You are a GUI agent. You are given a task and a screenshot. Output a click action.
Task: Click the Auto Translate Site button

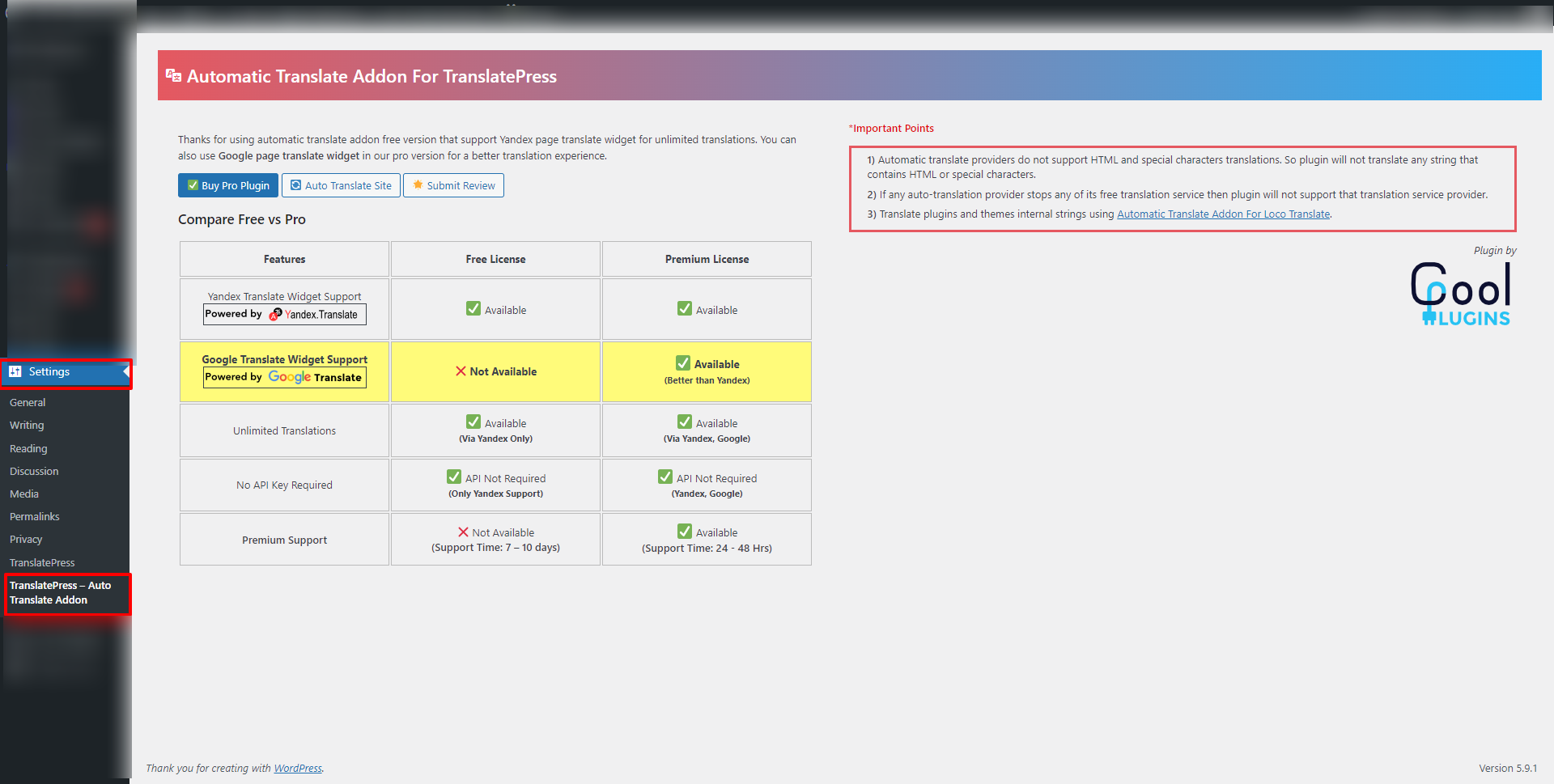(341, 185)
